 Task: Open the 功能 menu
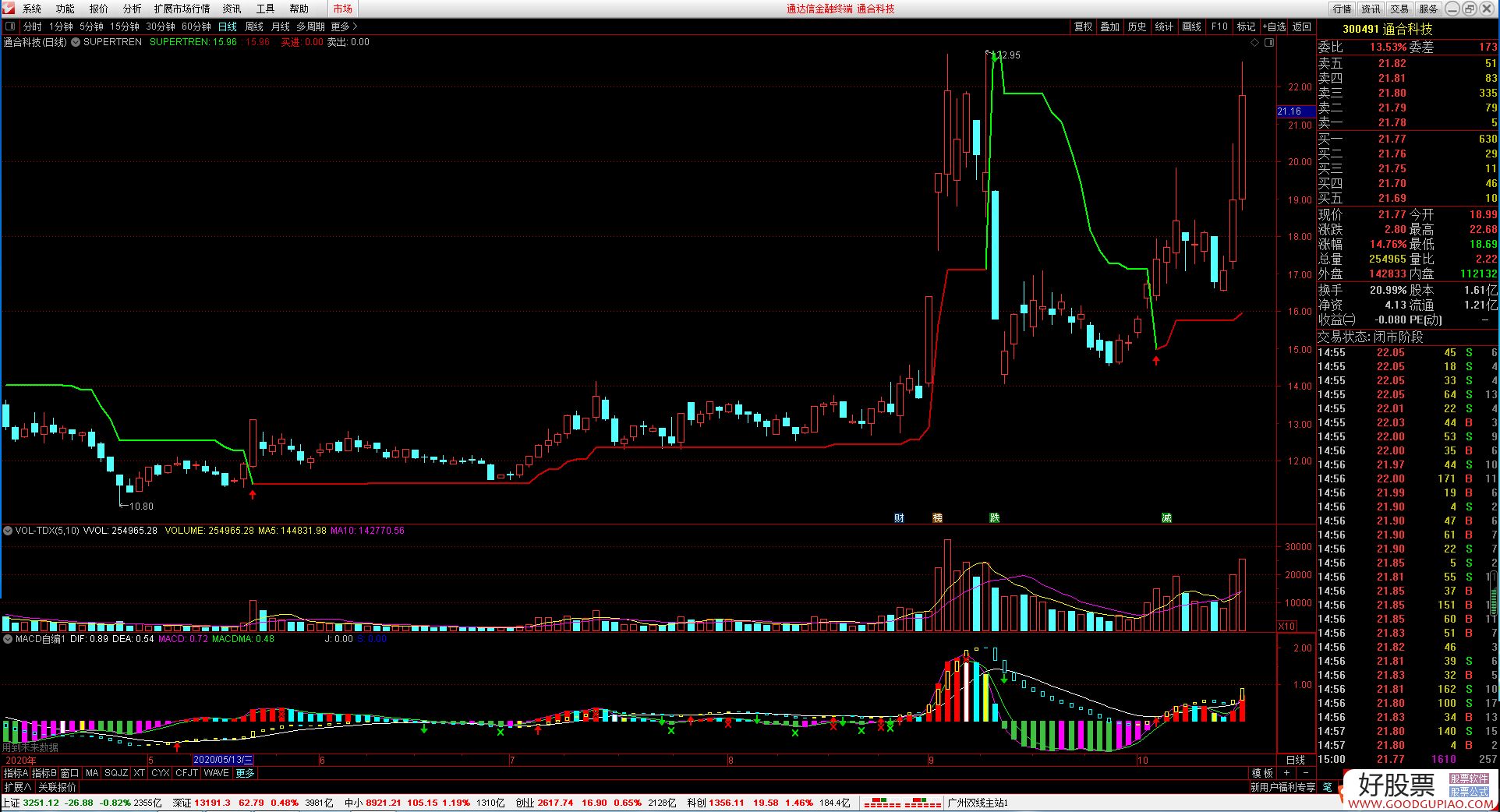pyautogui.click(x=65, y=9)
